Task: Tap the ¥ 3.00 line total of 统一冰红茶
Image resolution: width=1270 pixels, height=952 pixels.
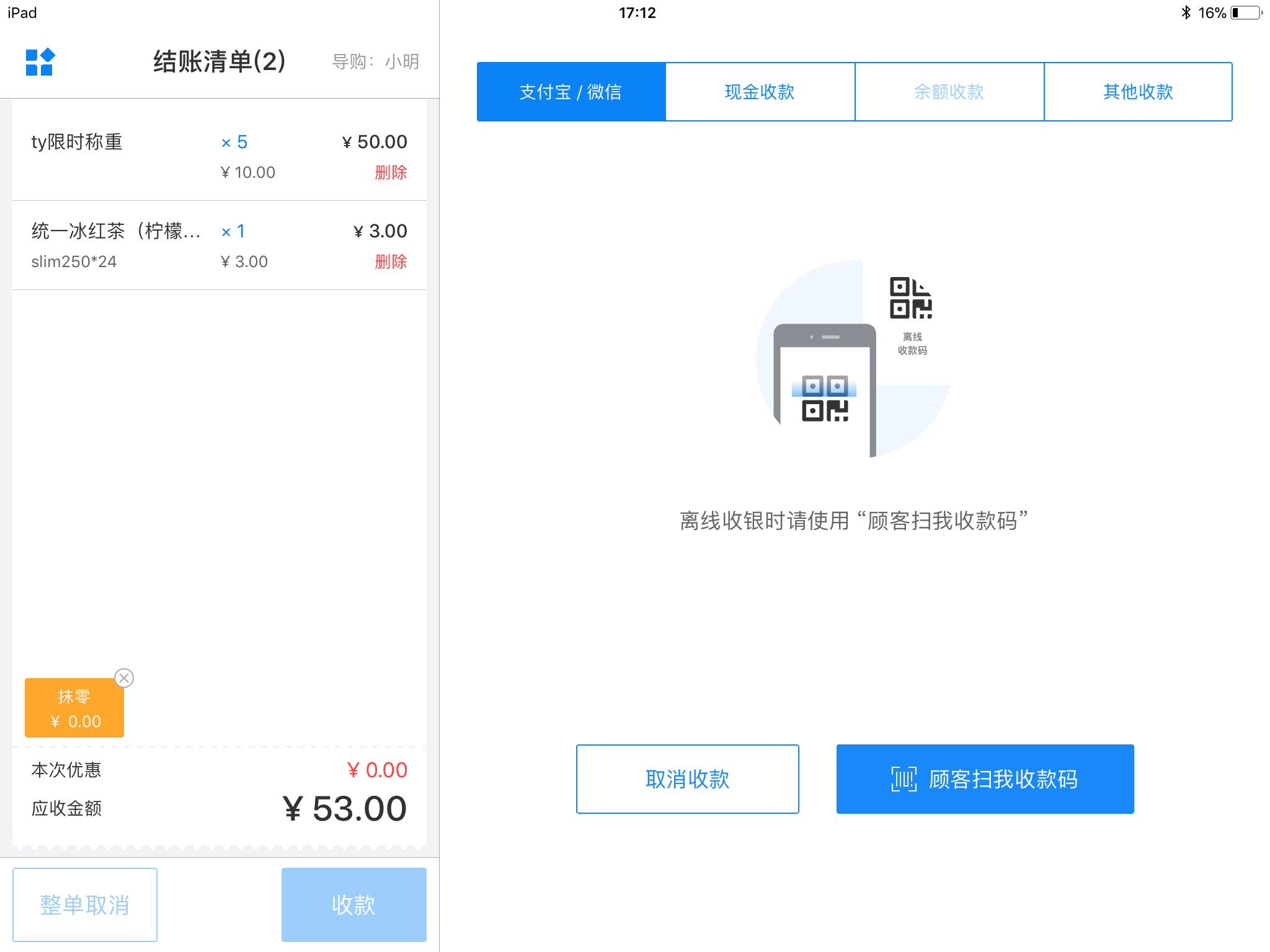Action: tap(380, 231)
